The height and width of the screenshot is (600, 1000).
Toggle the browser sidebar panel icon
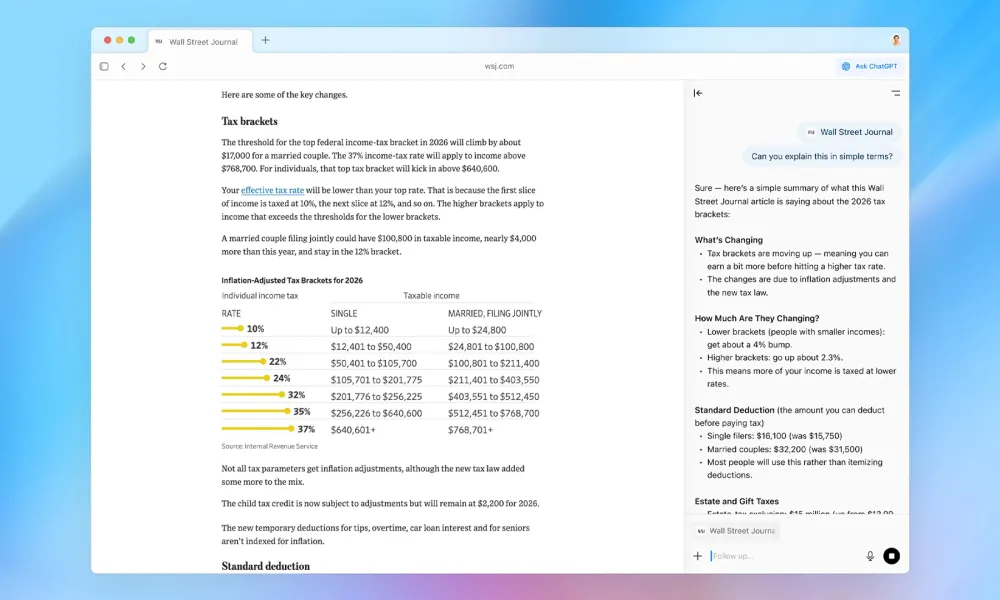click(104, 66)
